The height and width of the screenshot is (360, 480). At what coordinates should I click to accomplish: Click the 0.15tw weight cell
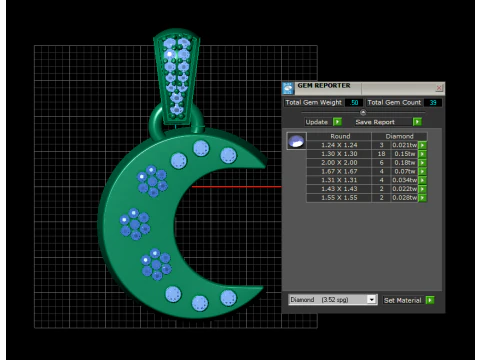(x=405, y=154)
